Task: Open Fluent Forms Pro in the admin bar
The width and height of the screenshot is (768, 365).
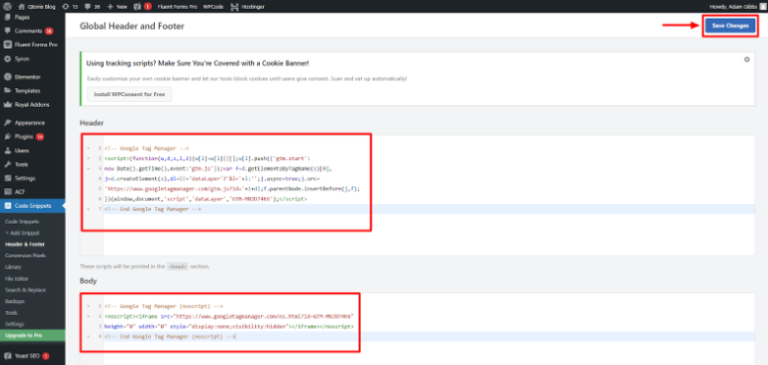Action: pos(177,7)
